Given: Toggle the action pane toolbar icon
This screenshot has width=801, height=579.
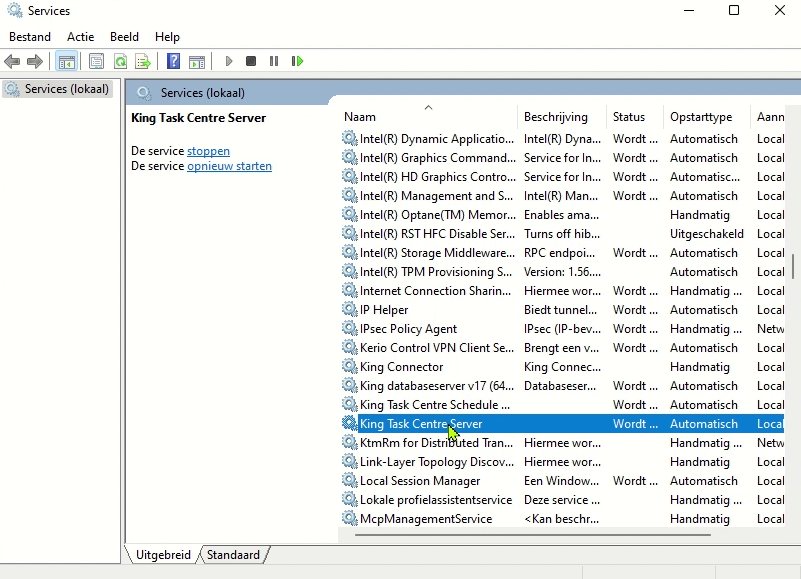Looking at the screenshot, I should [x=197, y=62].
